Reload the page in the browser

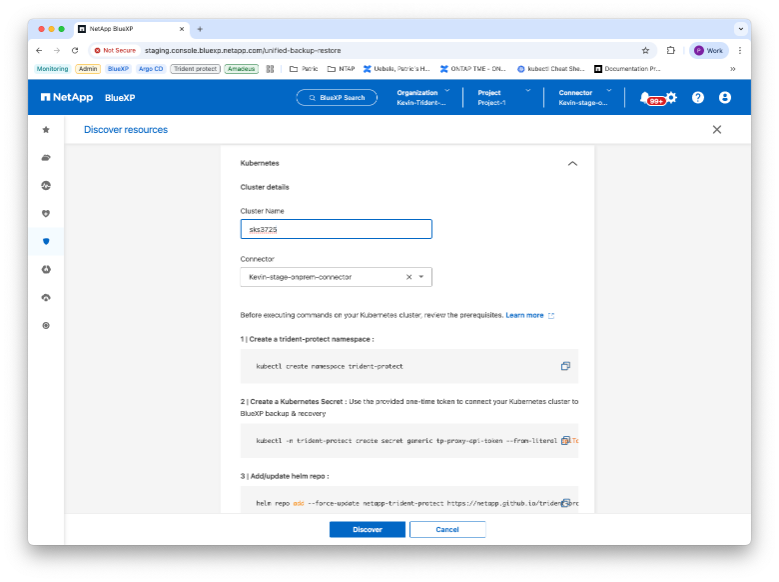pyautogui.click(x=75, y=50)
